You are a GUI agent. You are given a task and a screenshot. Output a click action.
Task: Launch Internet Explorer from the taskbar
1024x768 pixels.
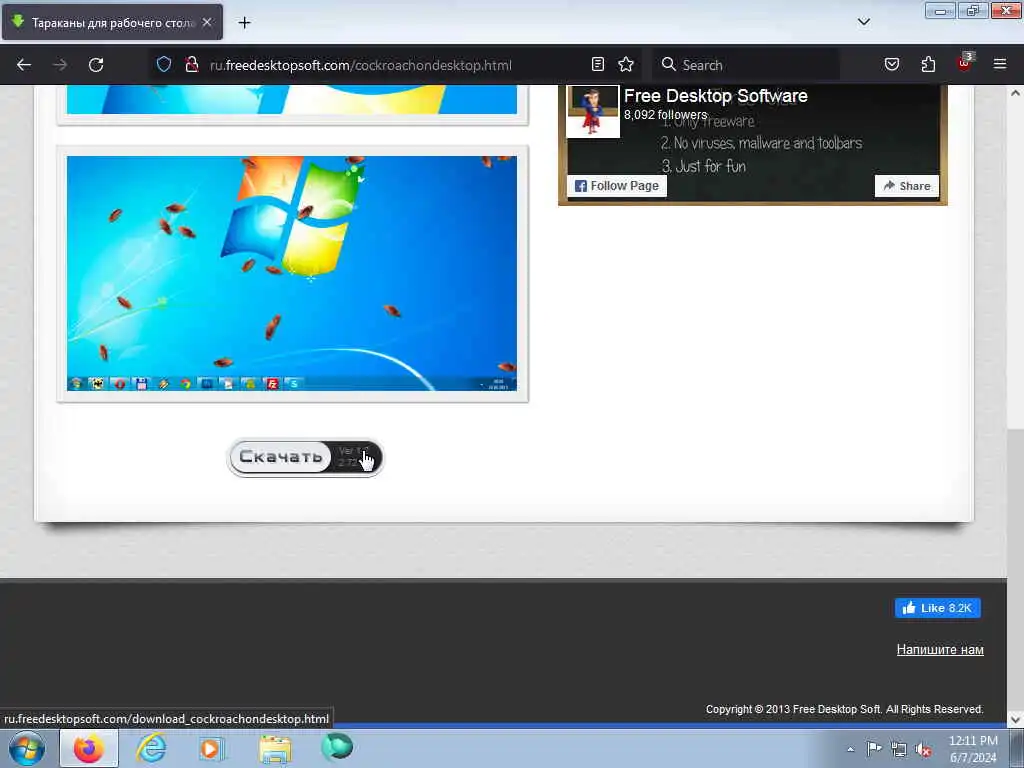[151, 748]
